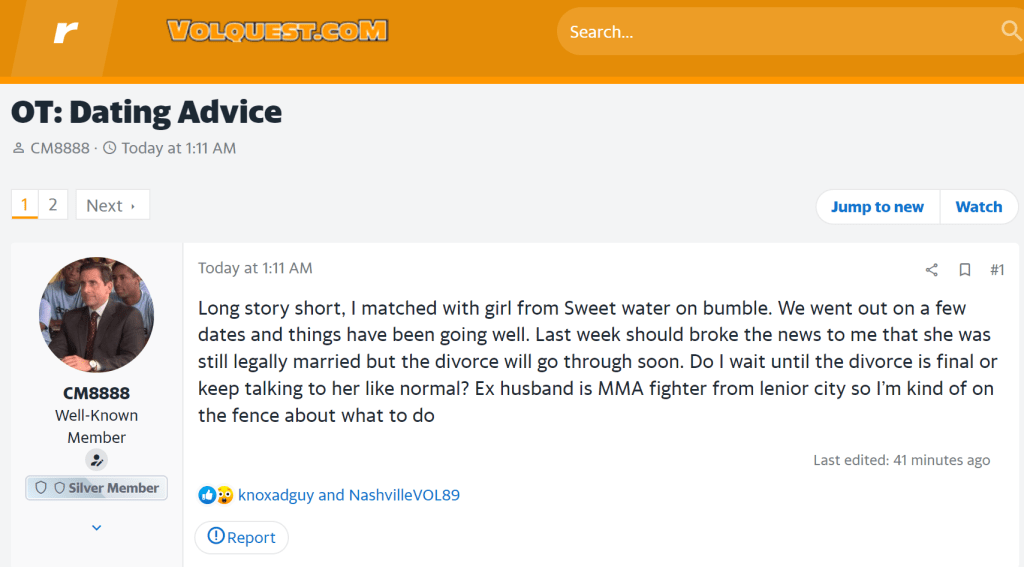This screenshot has width=1024, height=567.
Task: Select page 1 in pagination
Action: pyautogui.click(x=25, y=205)
